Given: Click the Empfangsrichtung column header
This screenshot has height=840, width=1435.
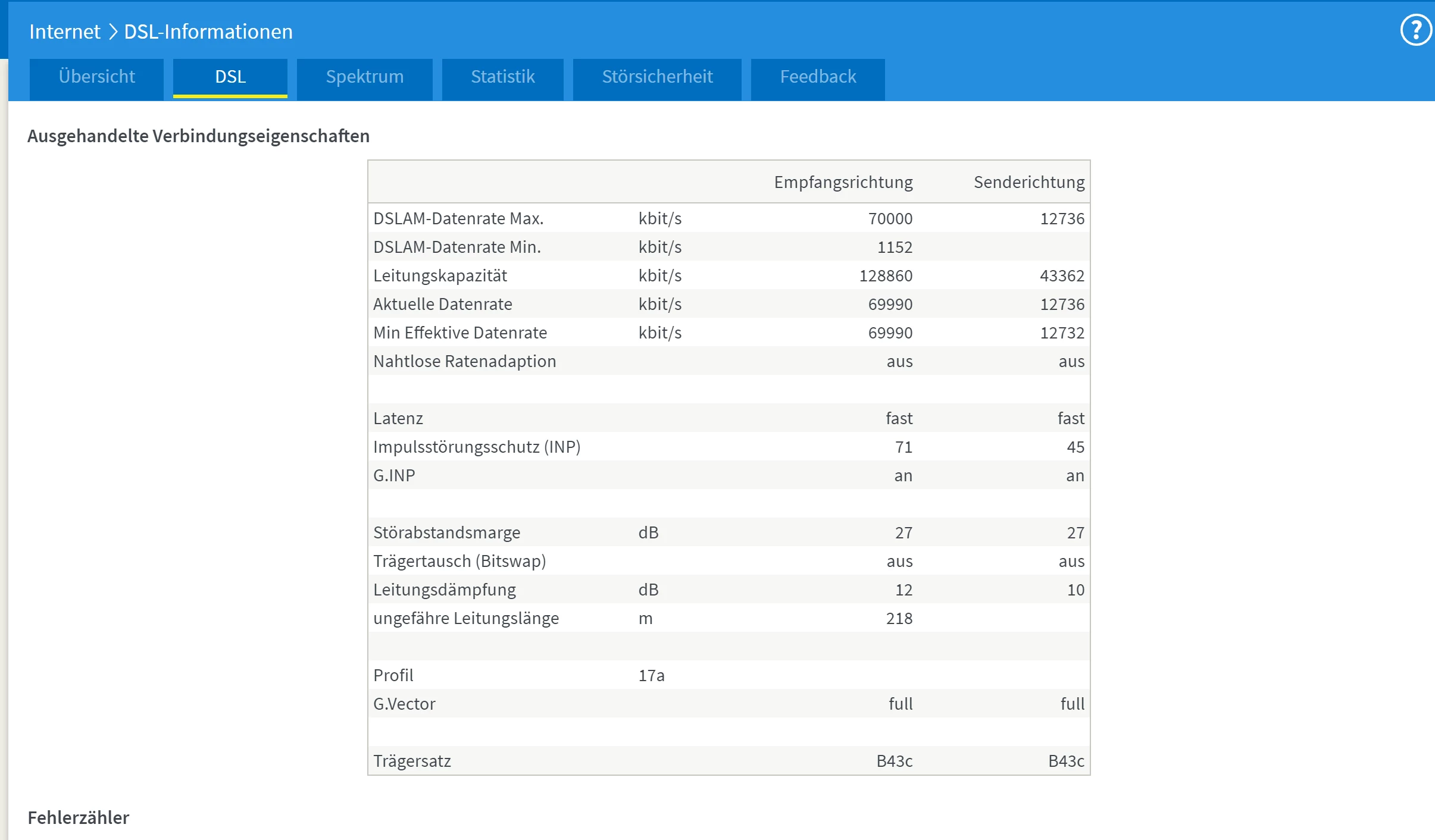Looking at the screenshot, I should coord(843,182).
